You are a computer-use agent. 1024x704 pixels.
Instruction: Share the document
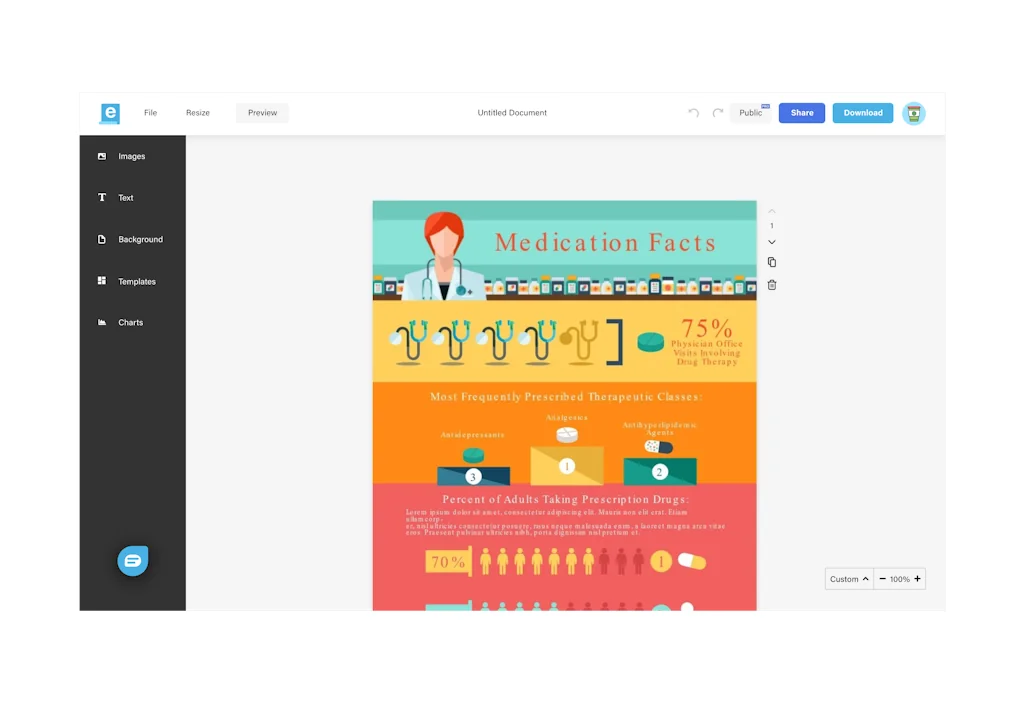(x=801, y=113)
